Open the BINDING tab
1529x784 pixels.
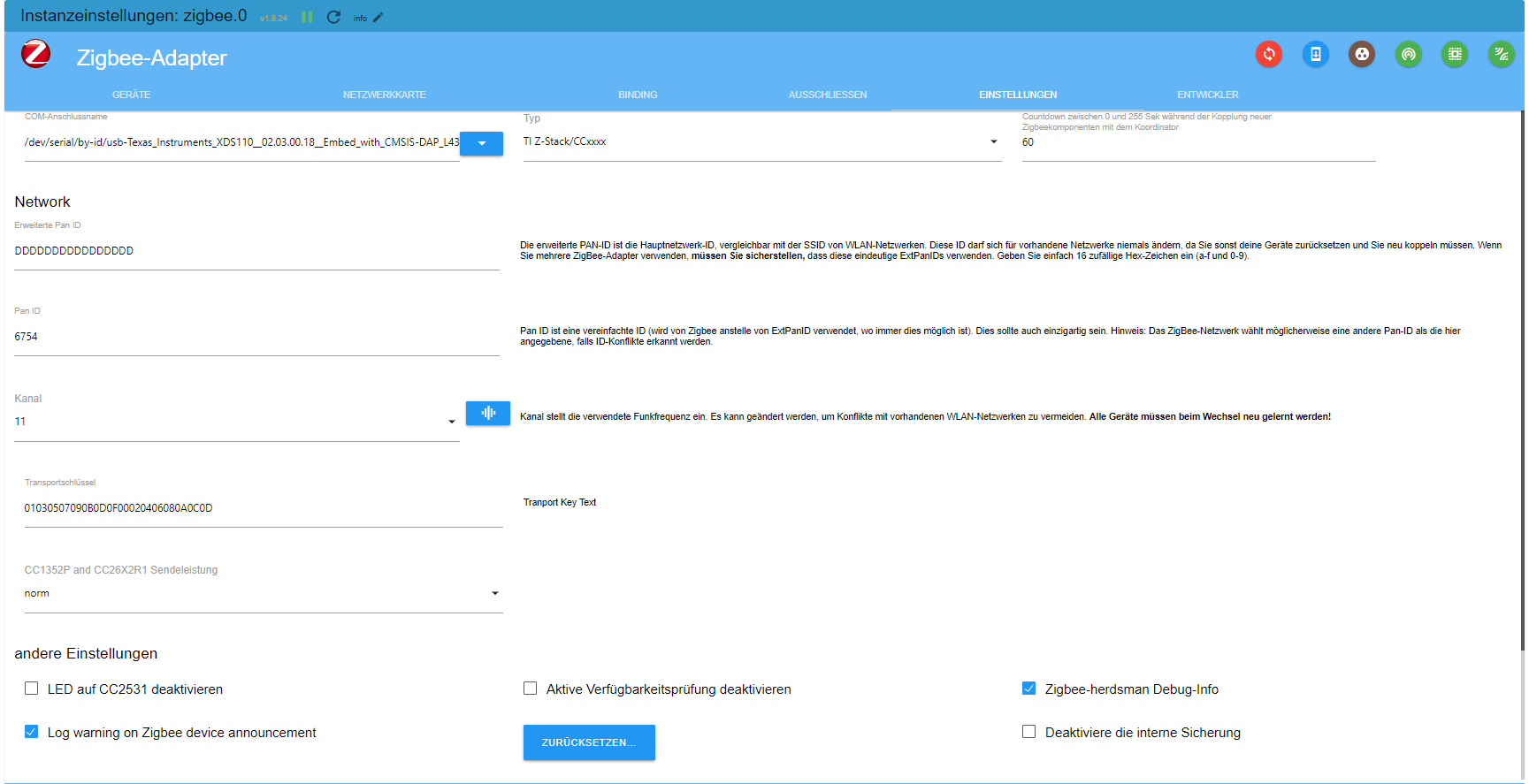tap(638, 95)
